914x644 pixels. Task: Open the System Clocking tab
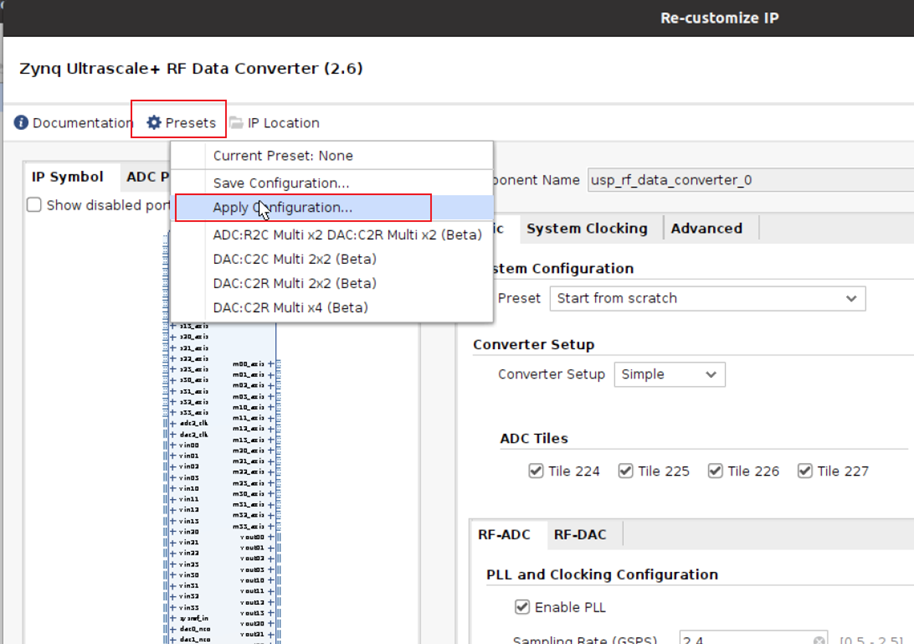point(589,228)
